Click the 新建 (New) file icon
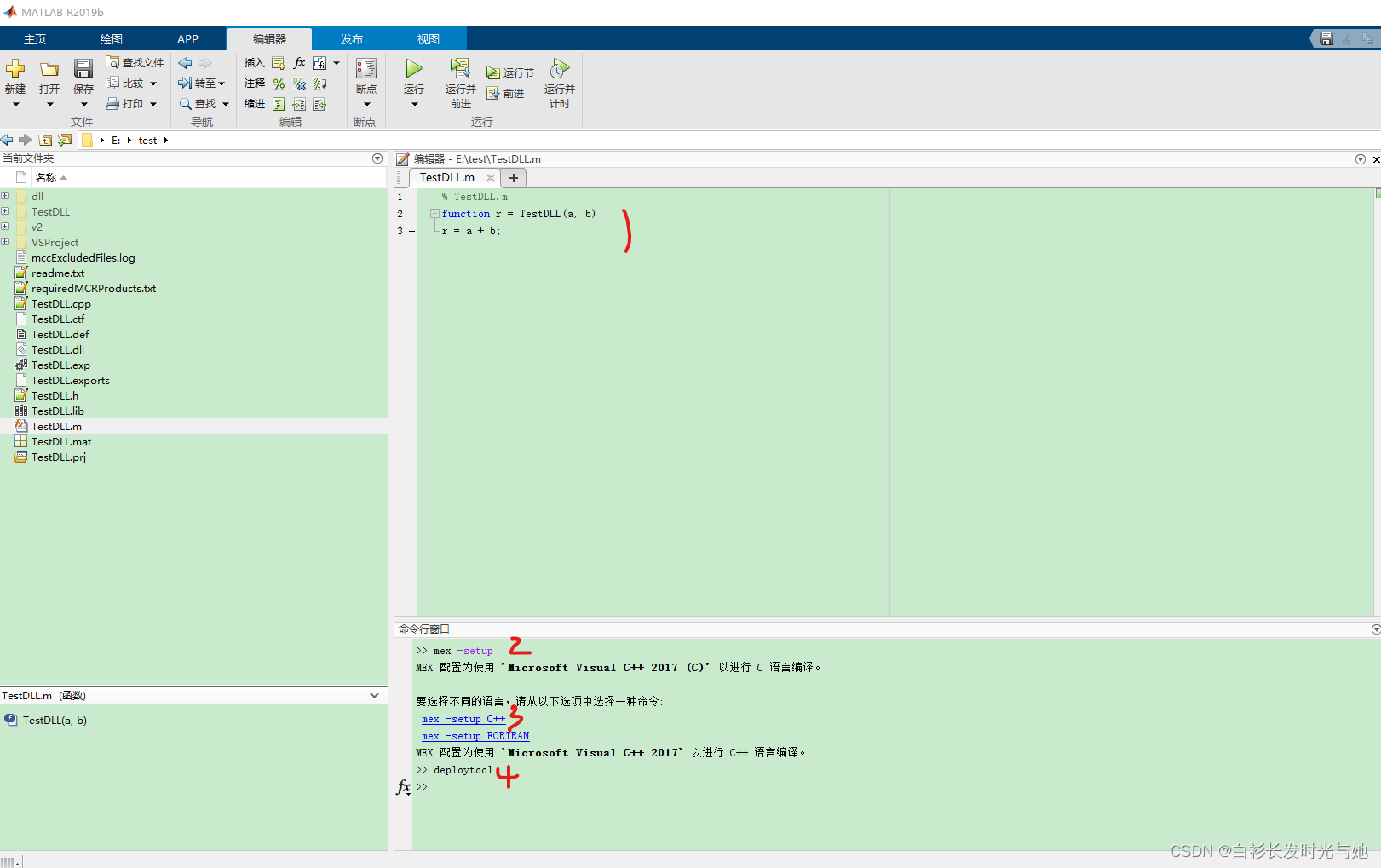Screen dimensions: 1381x868 [x=15, y=69]
